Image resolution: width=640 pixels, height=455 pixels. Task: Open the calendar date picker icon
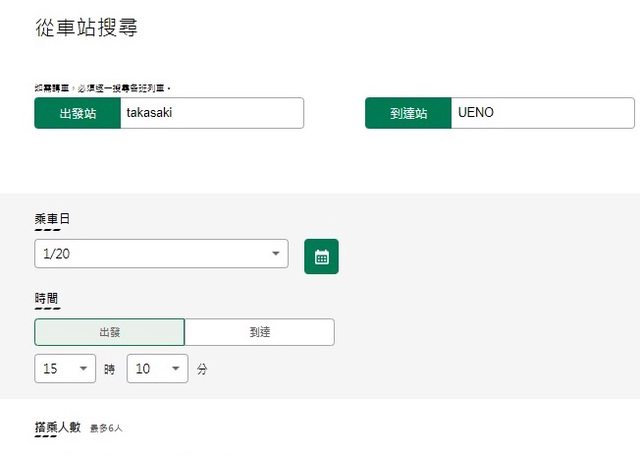pos(321,256)
